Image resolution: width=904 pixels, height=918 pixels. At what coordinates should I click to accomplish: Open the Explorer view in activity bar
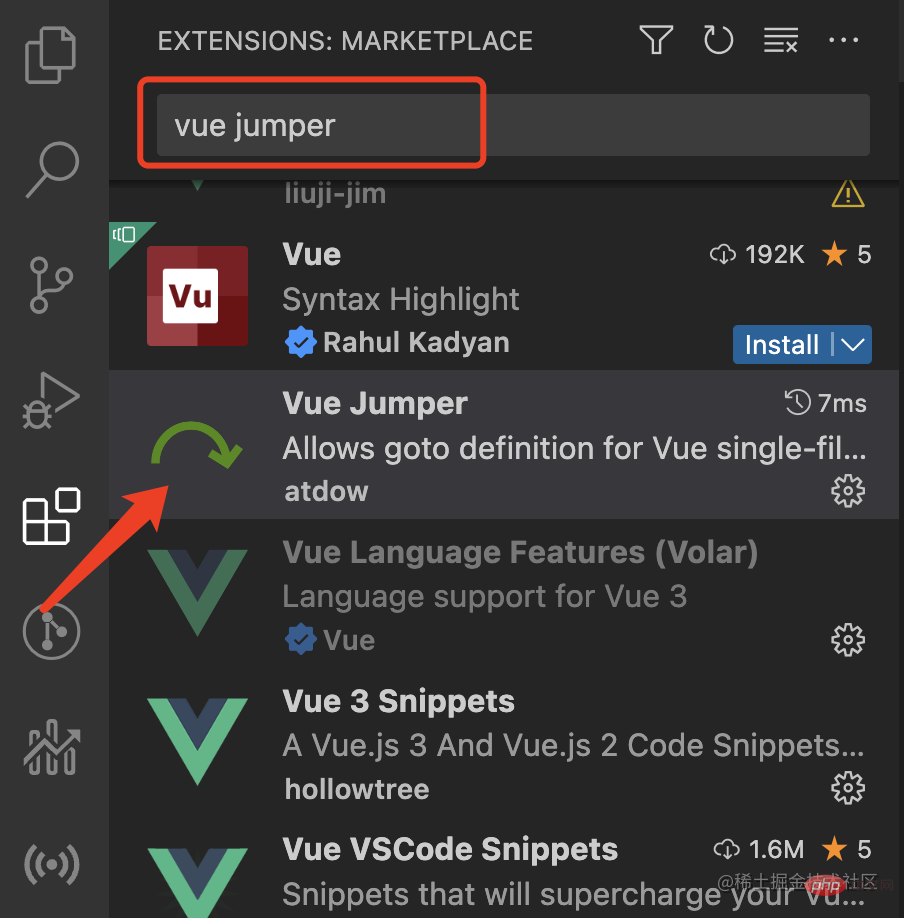pos(51,55)
